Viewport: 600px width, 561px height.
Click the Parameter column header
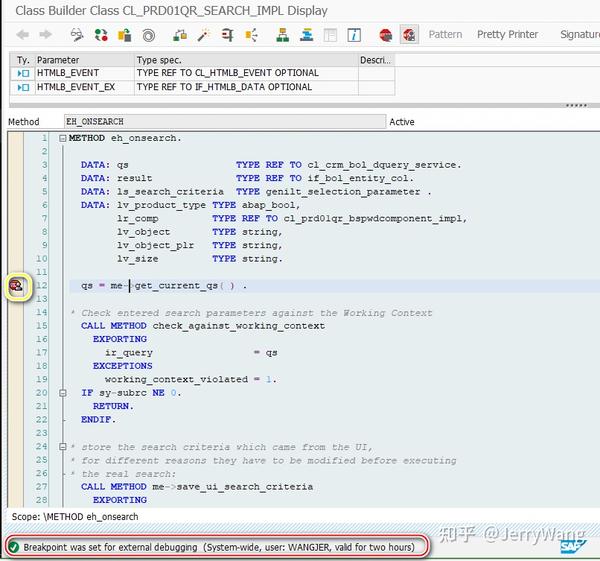[x=84, y=60]
